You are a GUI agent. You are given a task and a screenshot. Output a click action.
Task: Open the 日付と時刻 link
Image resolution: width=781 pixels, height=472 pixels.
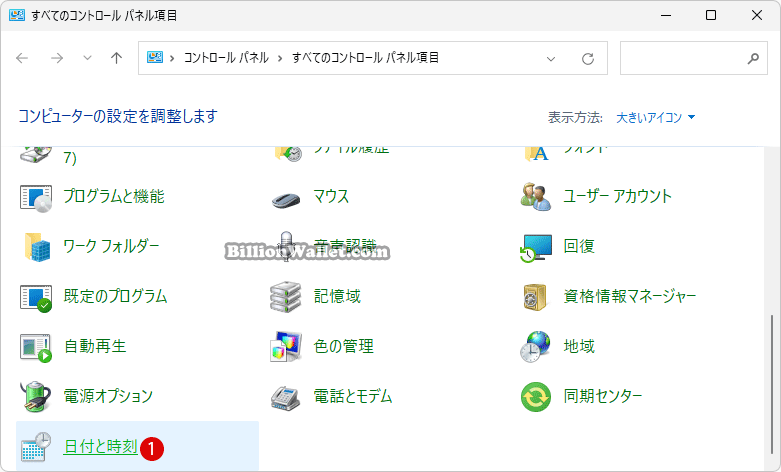[101, 446]
